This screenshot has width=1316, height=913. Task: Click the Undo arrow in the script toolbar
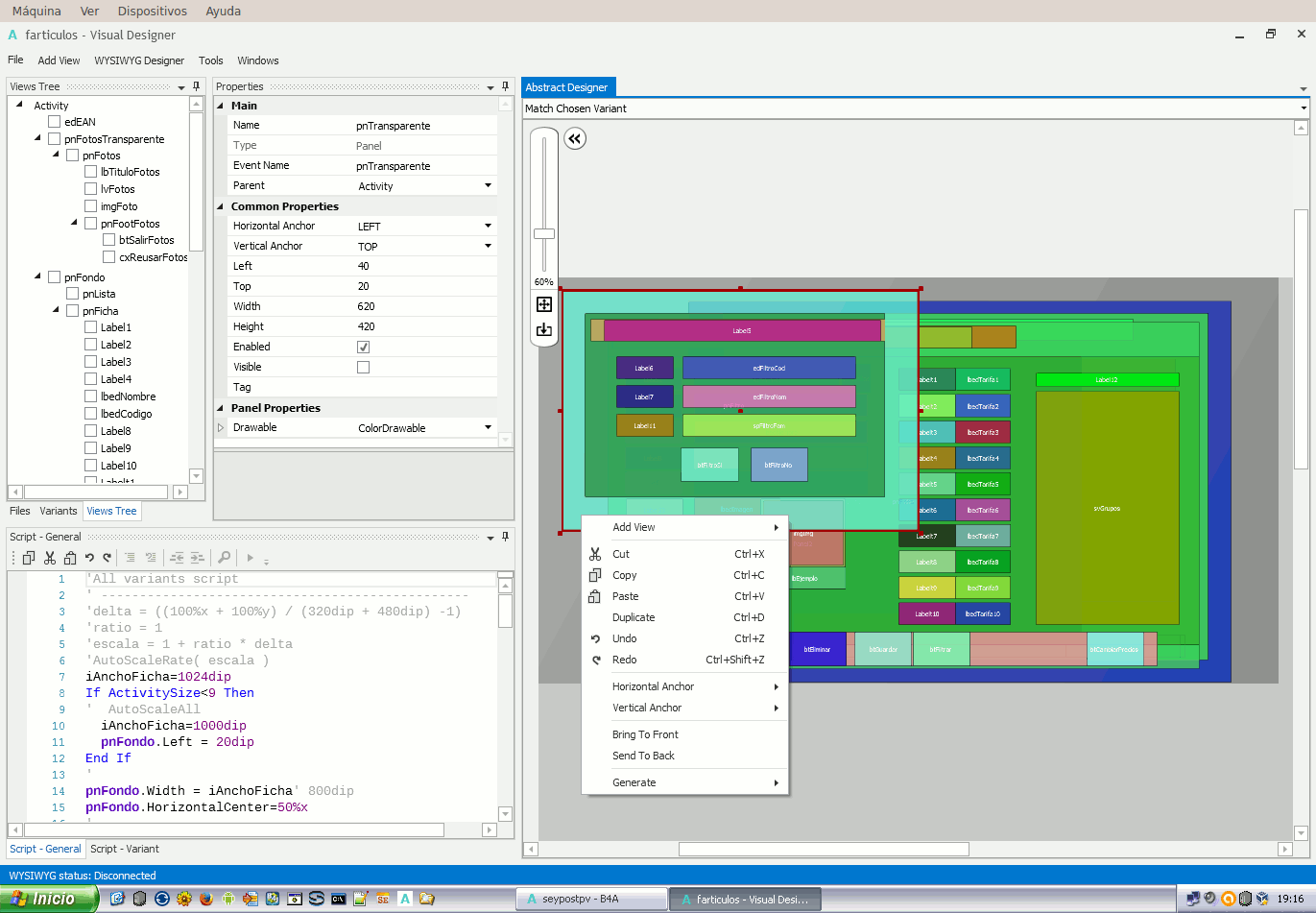pos(89,558)
